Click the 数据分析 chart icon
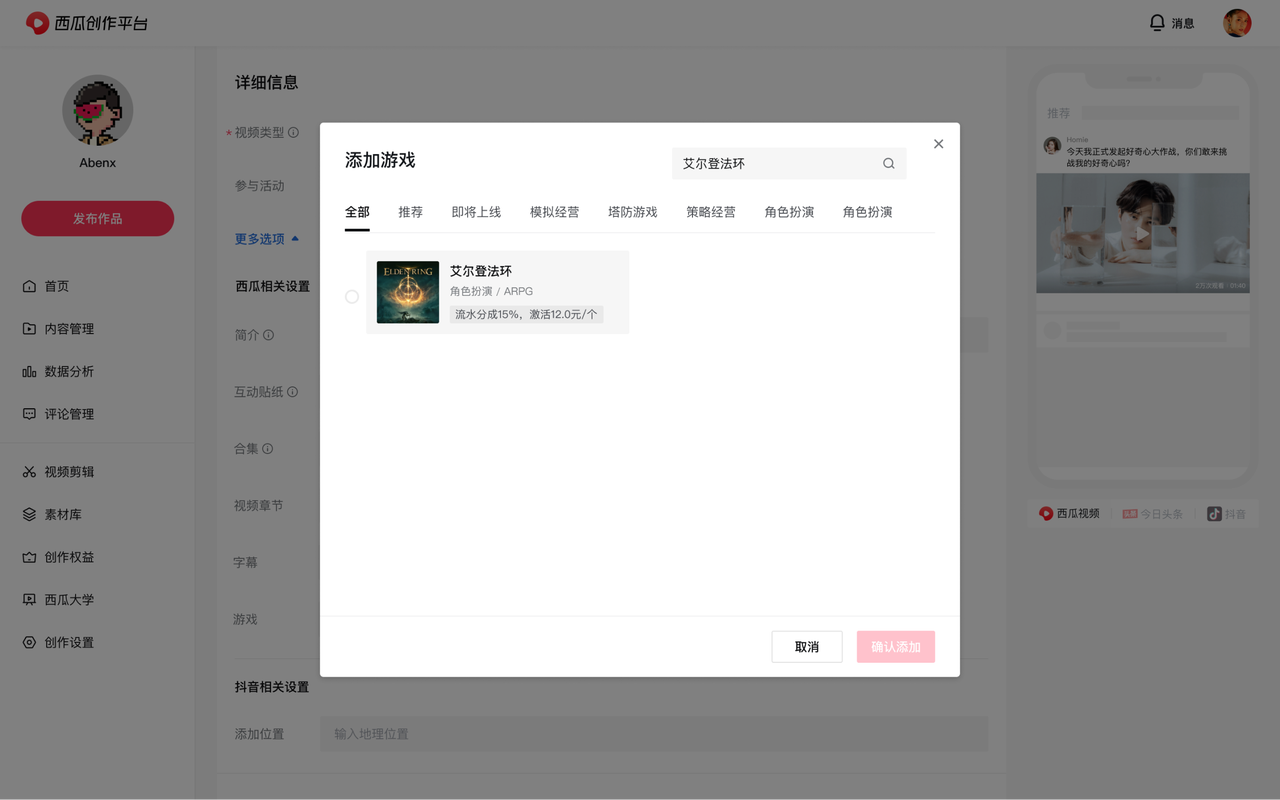This screenshot has width=1280, height=800. [x=29, y=372]
